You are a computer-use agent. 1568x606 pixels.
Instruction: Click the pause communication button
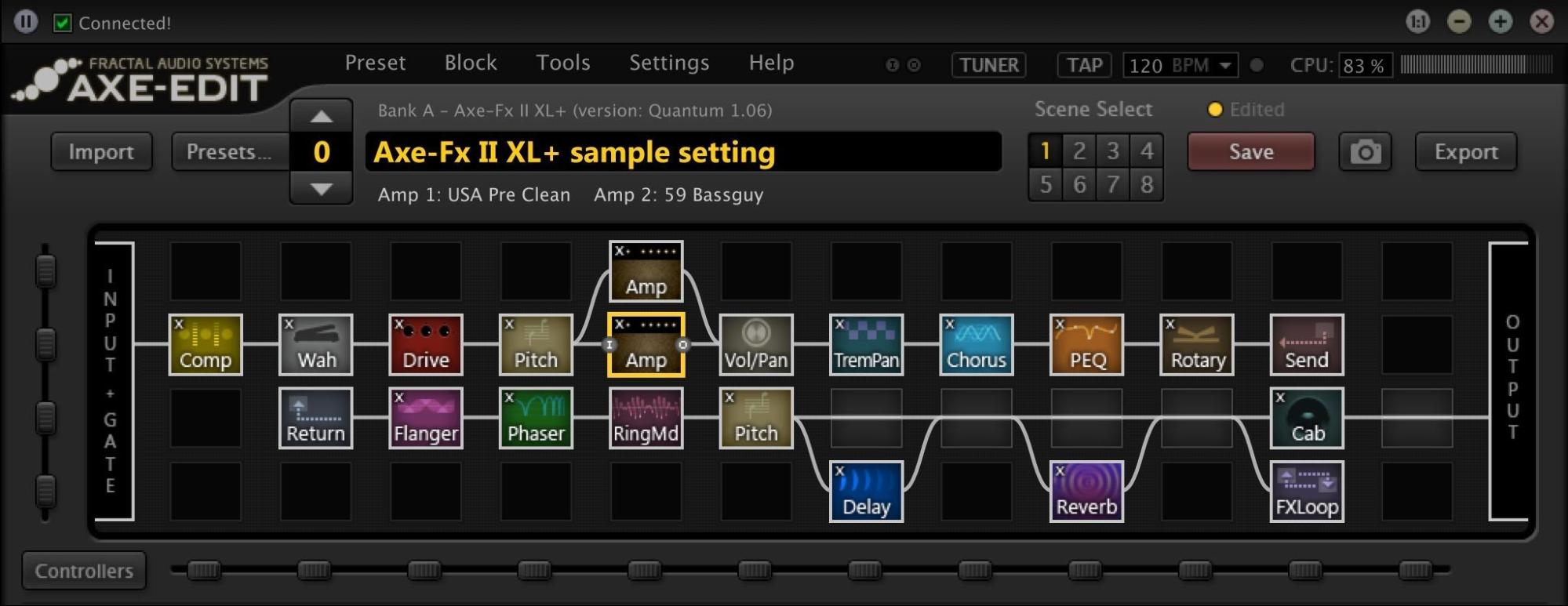[26, 22]
